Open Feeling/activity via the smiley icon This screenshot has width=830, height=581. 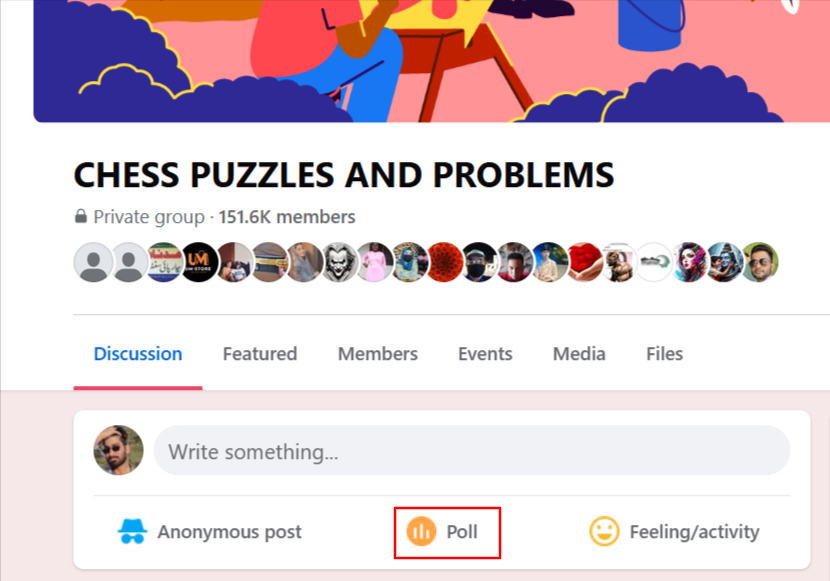click(603, 531)
